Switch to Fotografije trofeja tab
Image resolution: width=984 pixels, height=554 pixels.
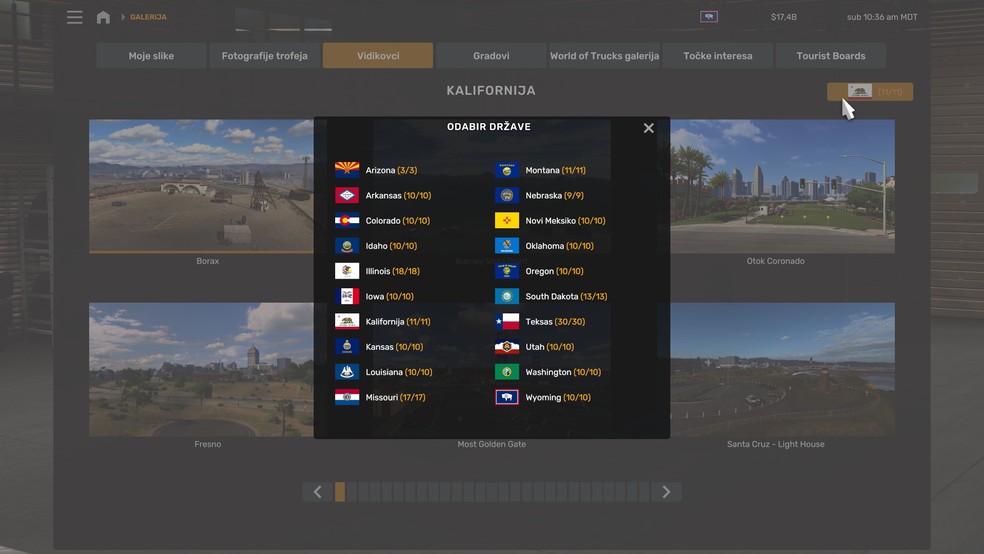click(x=264, y=56)
